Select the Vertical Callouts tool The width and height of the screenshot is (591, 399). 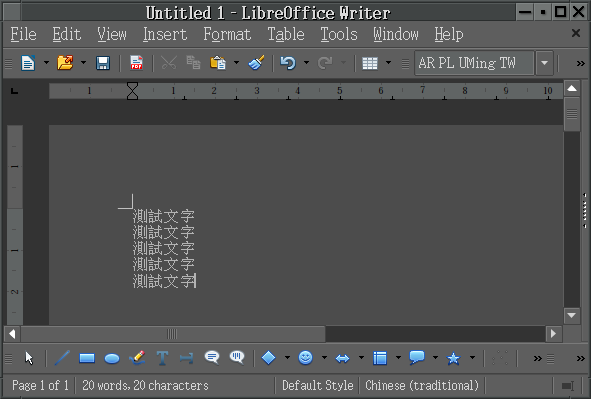pos(237,358)
